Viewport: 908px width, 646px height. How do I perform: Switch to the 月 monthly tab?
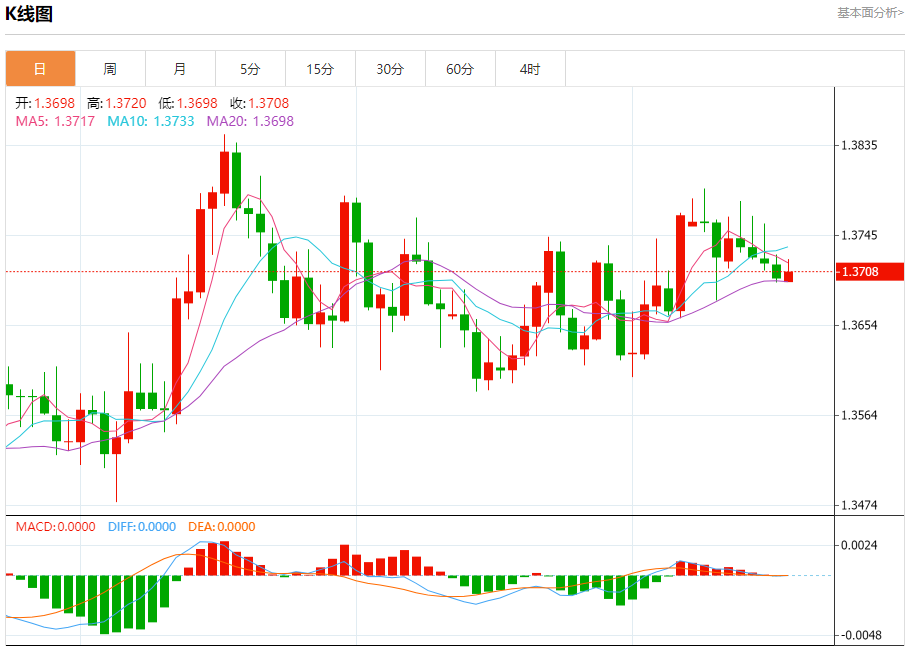pyautogui.click(x=180, y=69)
